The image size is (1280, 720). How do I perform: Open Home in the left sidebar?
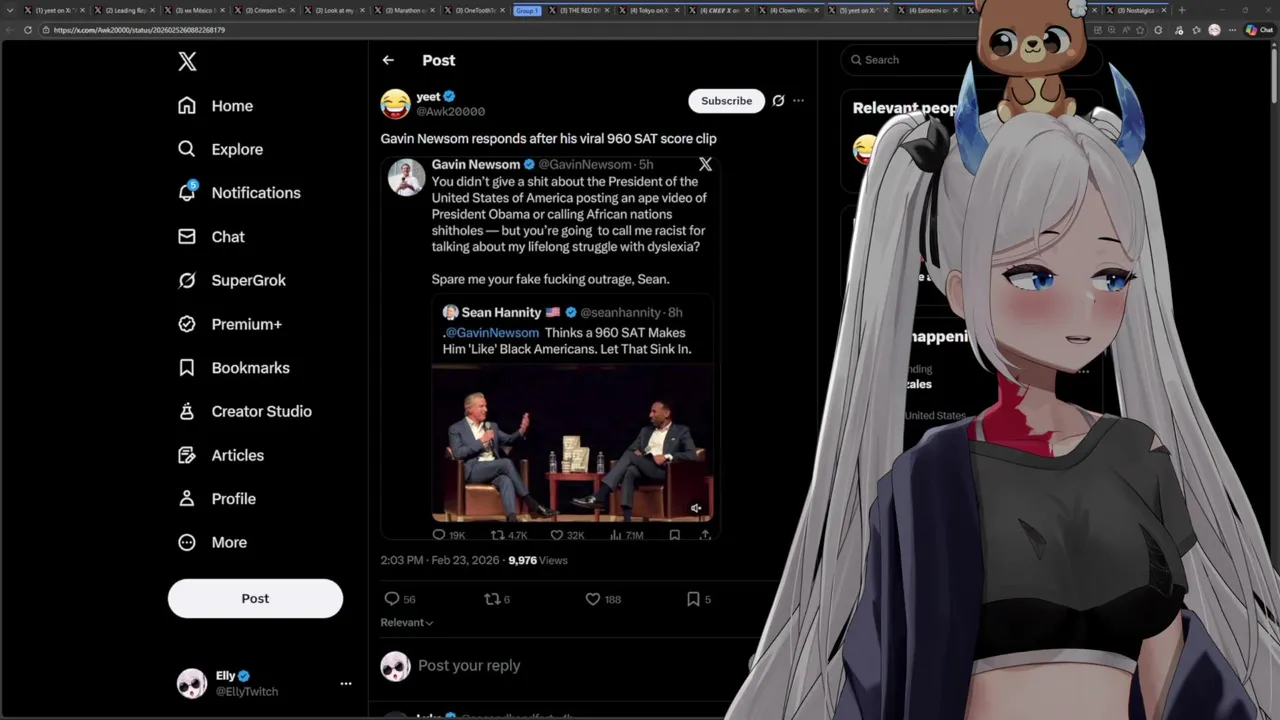pos(215,106)
